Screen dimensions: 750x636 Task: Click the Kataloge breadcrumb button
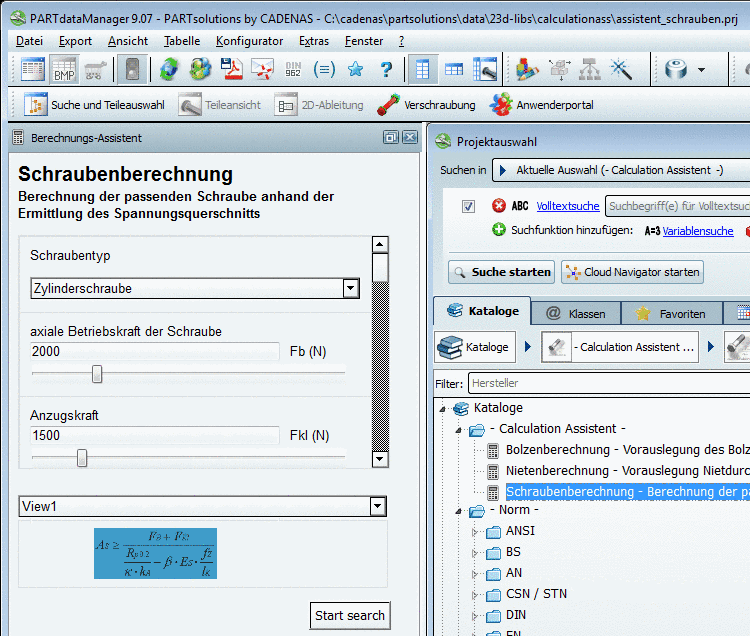tap(475, 347)
